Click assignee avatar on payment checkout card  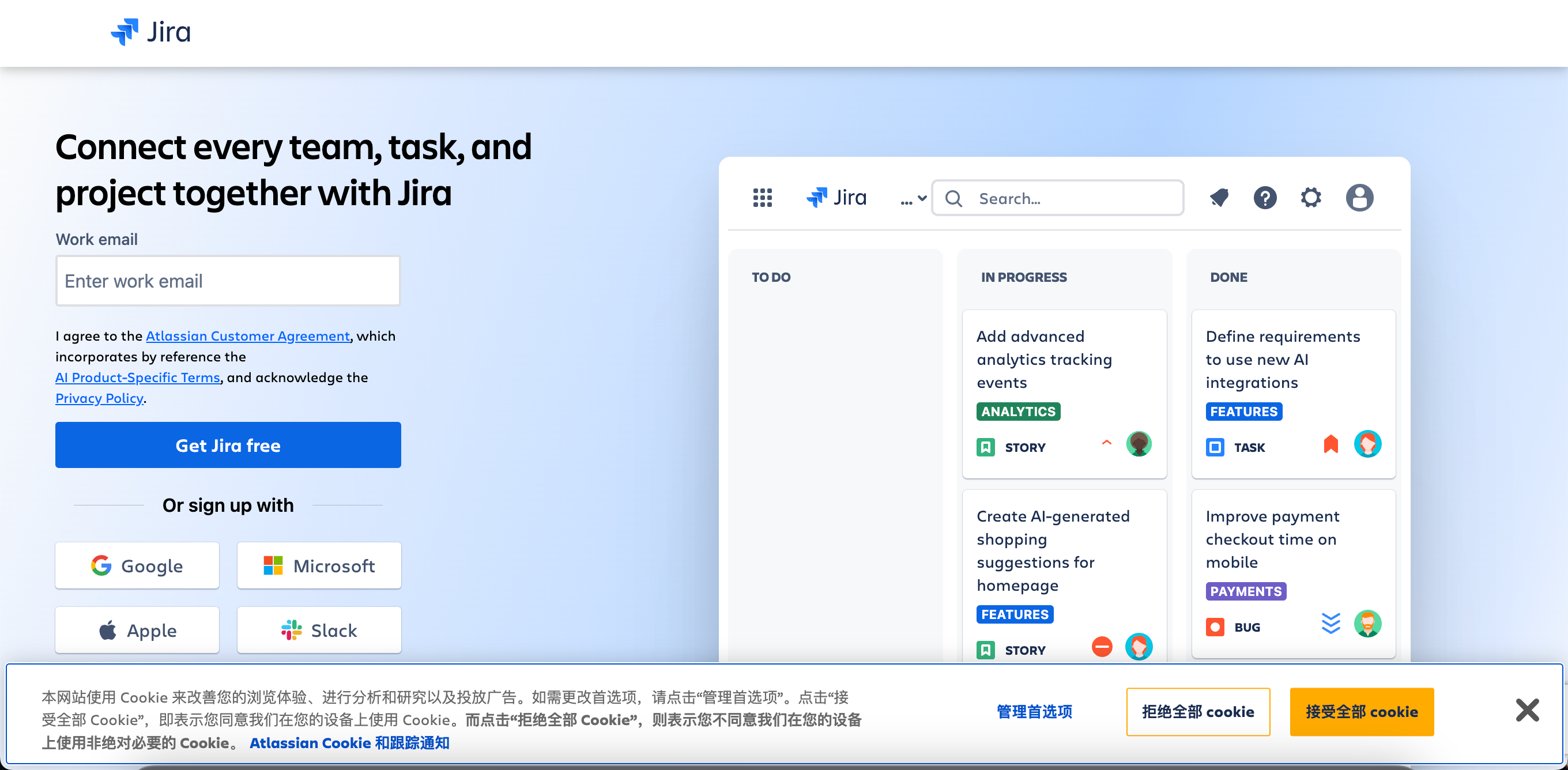click(x=1367, y=623)
